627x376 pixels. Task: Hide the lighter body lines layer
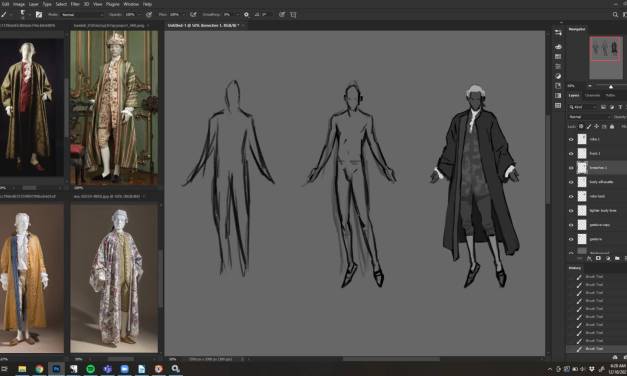point(571,210)
